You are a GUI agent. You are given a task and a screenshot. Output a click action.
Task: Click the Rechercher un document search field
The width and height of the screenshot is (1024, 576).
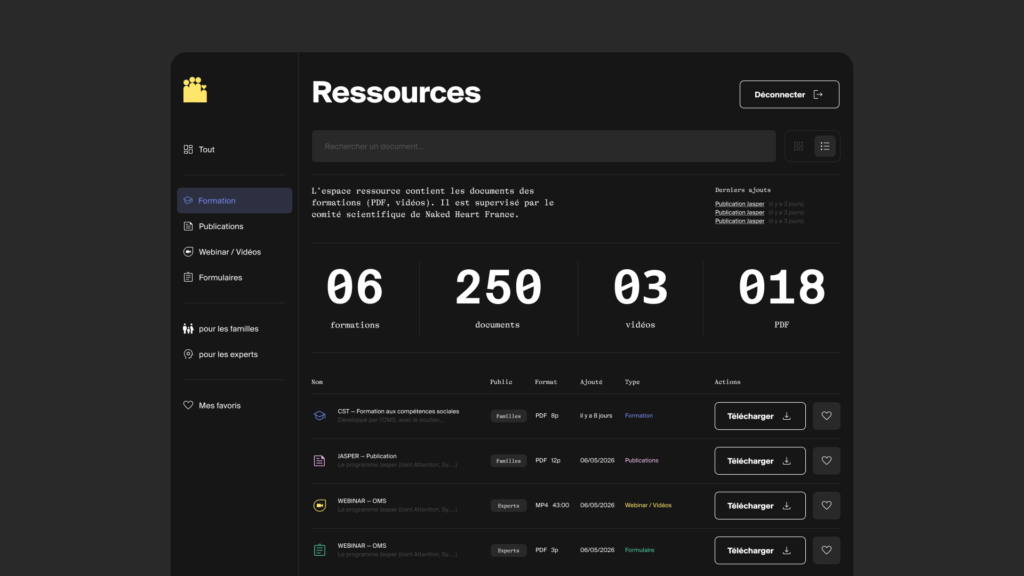point(543,146)
